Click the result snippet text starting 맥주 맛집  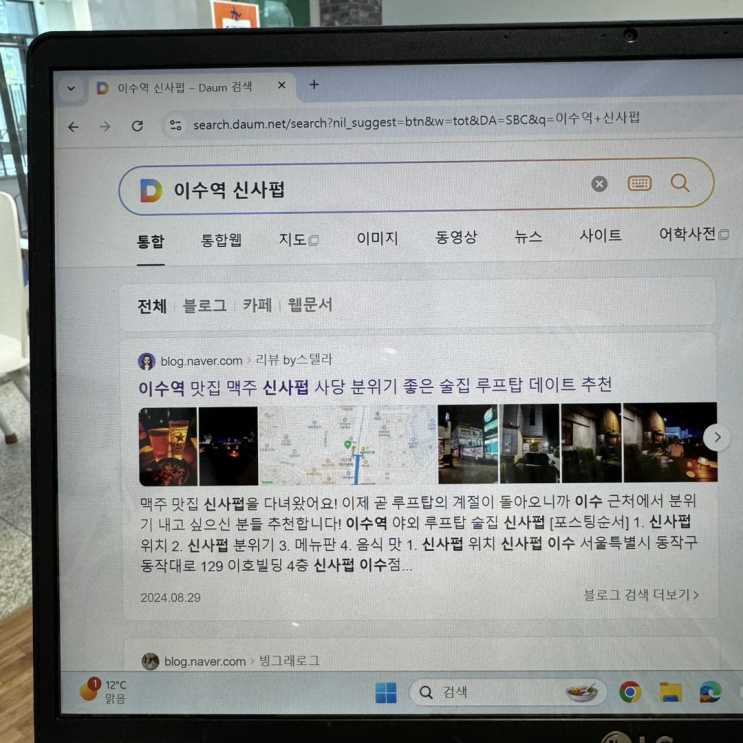(419, 533)
